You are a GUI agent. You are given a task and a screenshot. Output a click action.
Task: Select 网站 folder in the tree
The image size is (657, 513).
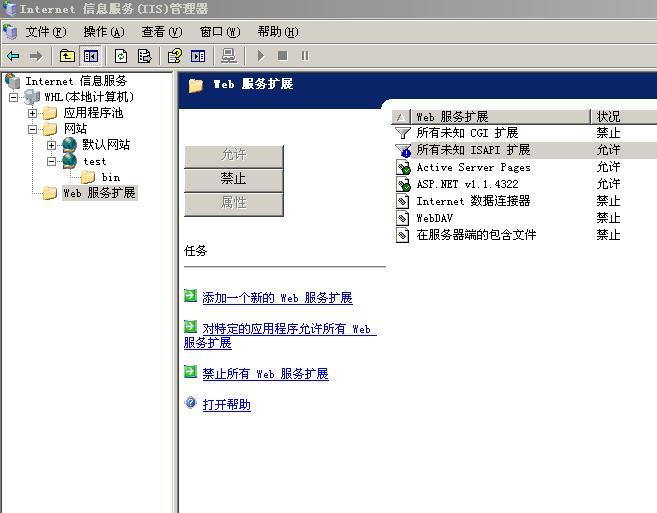tap(75, 129)
